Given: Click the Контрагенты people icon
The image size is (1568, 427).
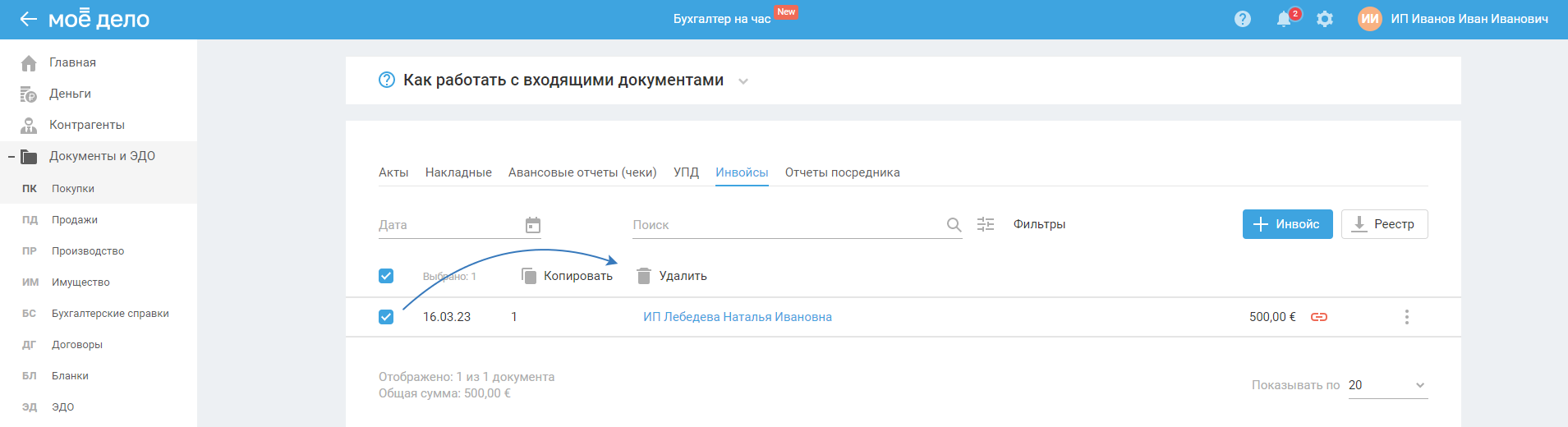Looking at the screenshot, I should 29,126.
